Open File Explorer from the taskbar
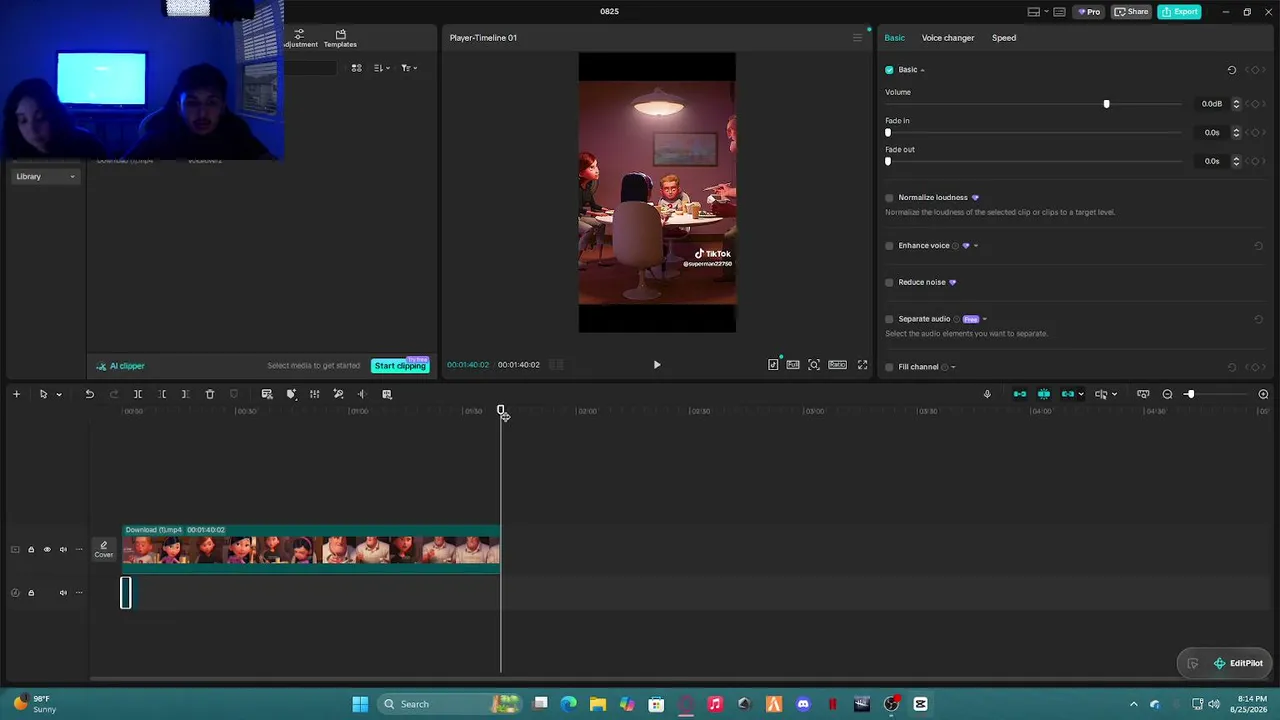Viewport: 1280px width, 720px height. pyautogui.click(x=598, y=704)
